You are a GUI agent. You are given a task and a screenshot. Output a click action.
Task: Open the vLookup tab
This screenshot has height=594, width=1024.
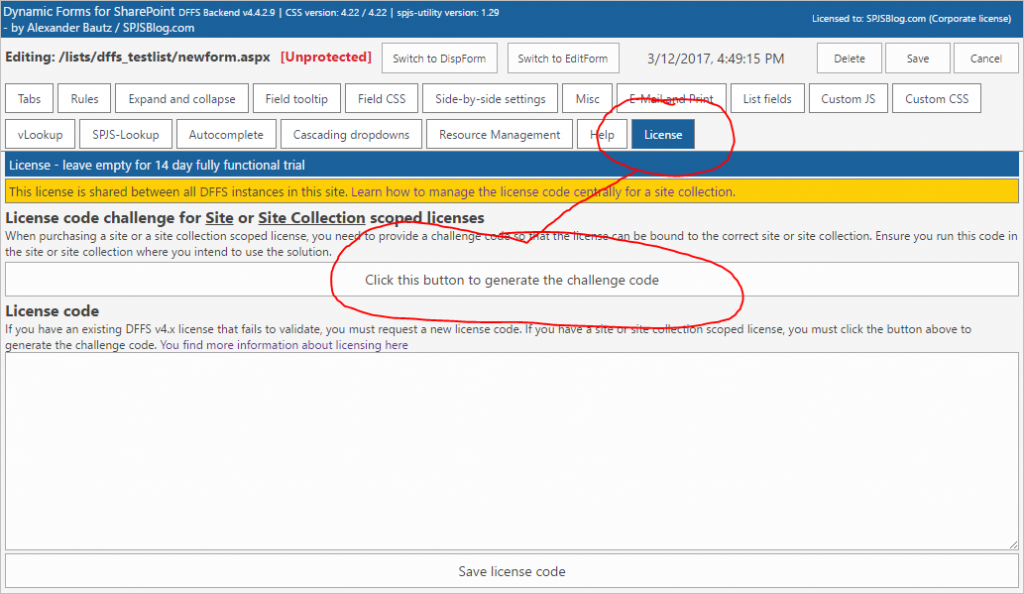[39, 134]
